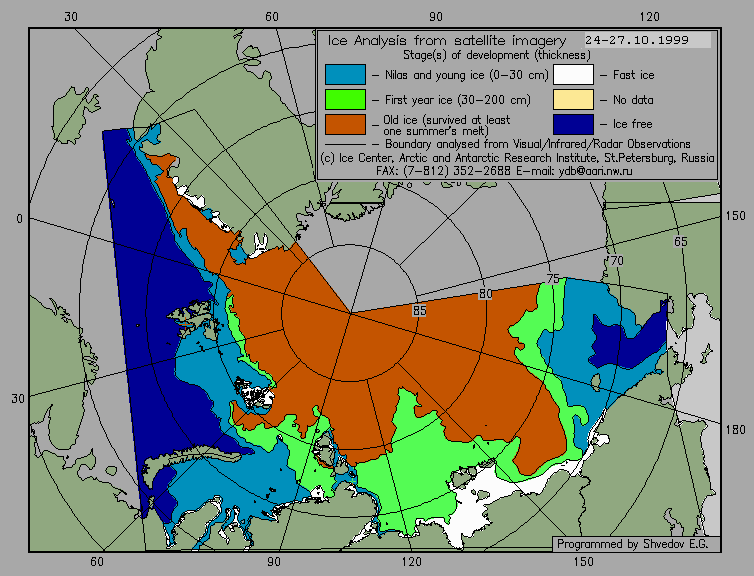Click the 0 longitude label

tap(19, 219)
